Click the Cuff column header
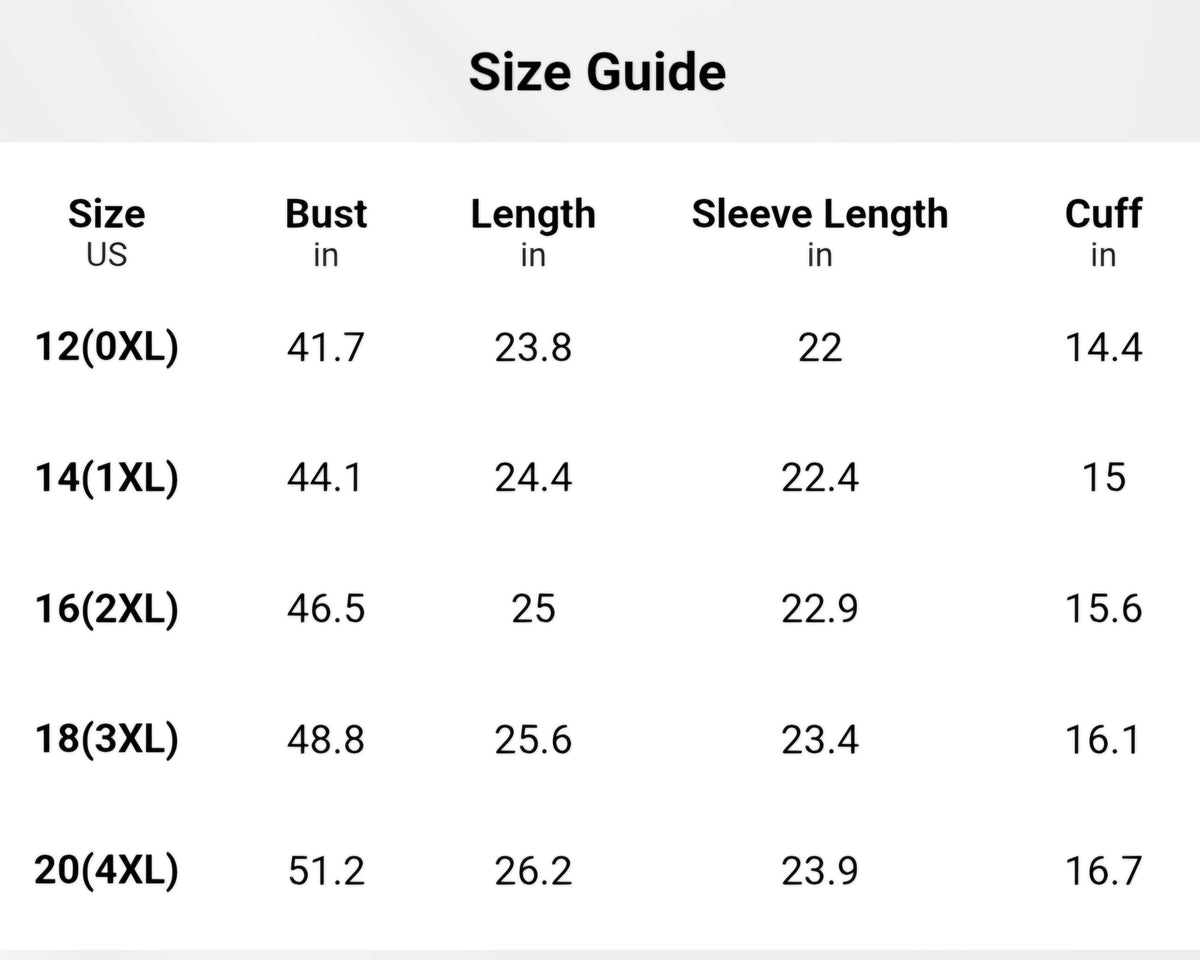This screenshot has width=1200, height=960. [1103, 232]
